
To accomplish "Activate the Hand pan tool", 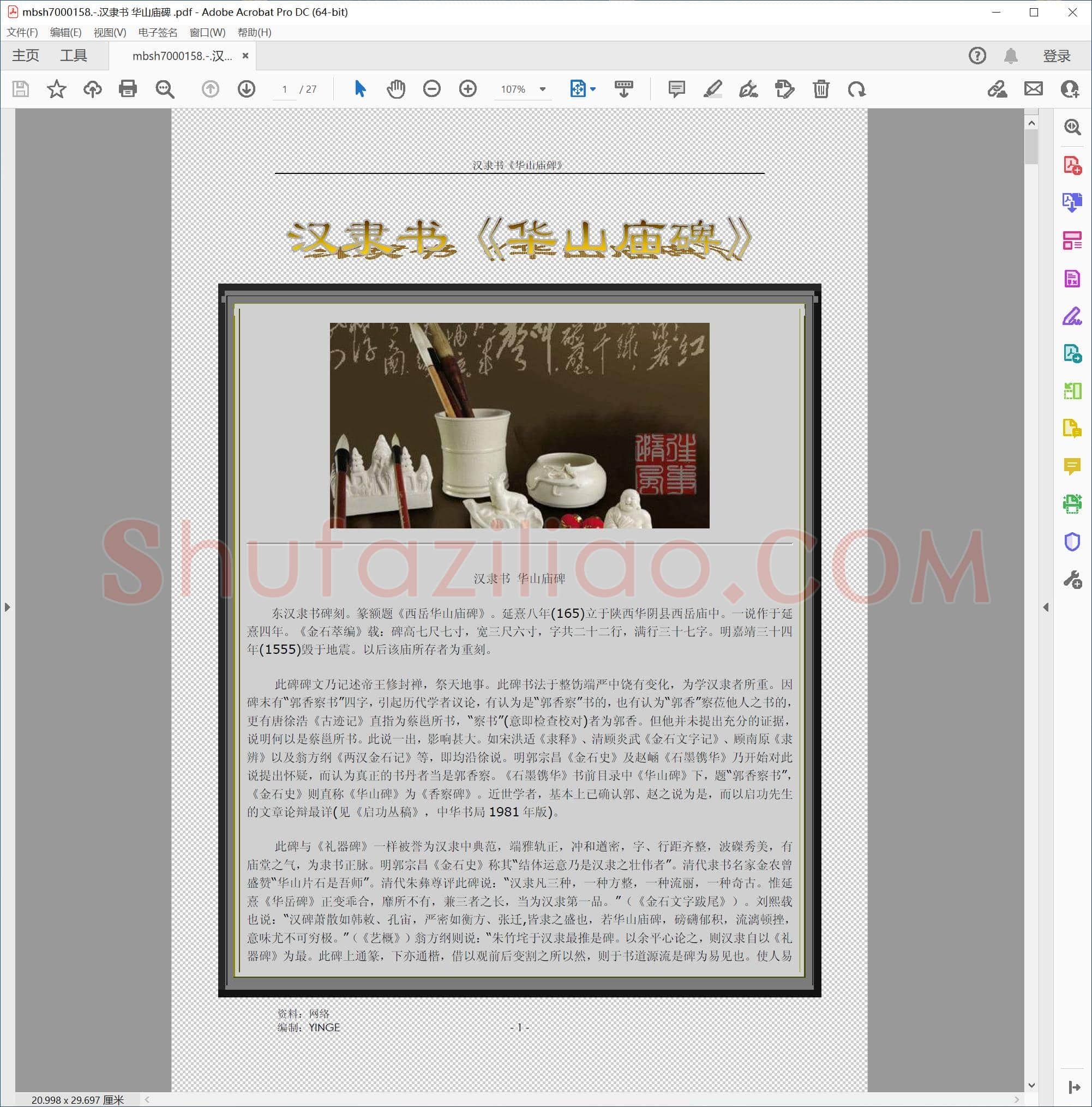I will pos(396,89).
